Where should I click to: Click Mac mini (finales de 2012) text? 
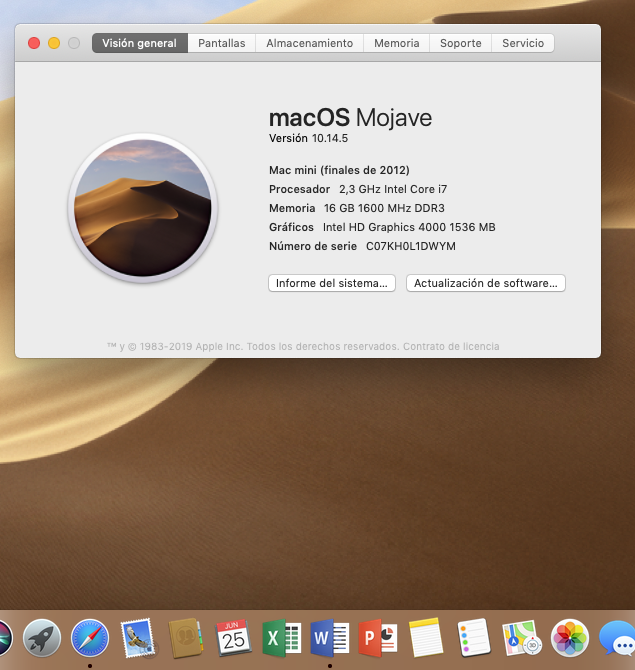339,170
